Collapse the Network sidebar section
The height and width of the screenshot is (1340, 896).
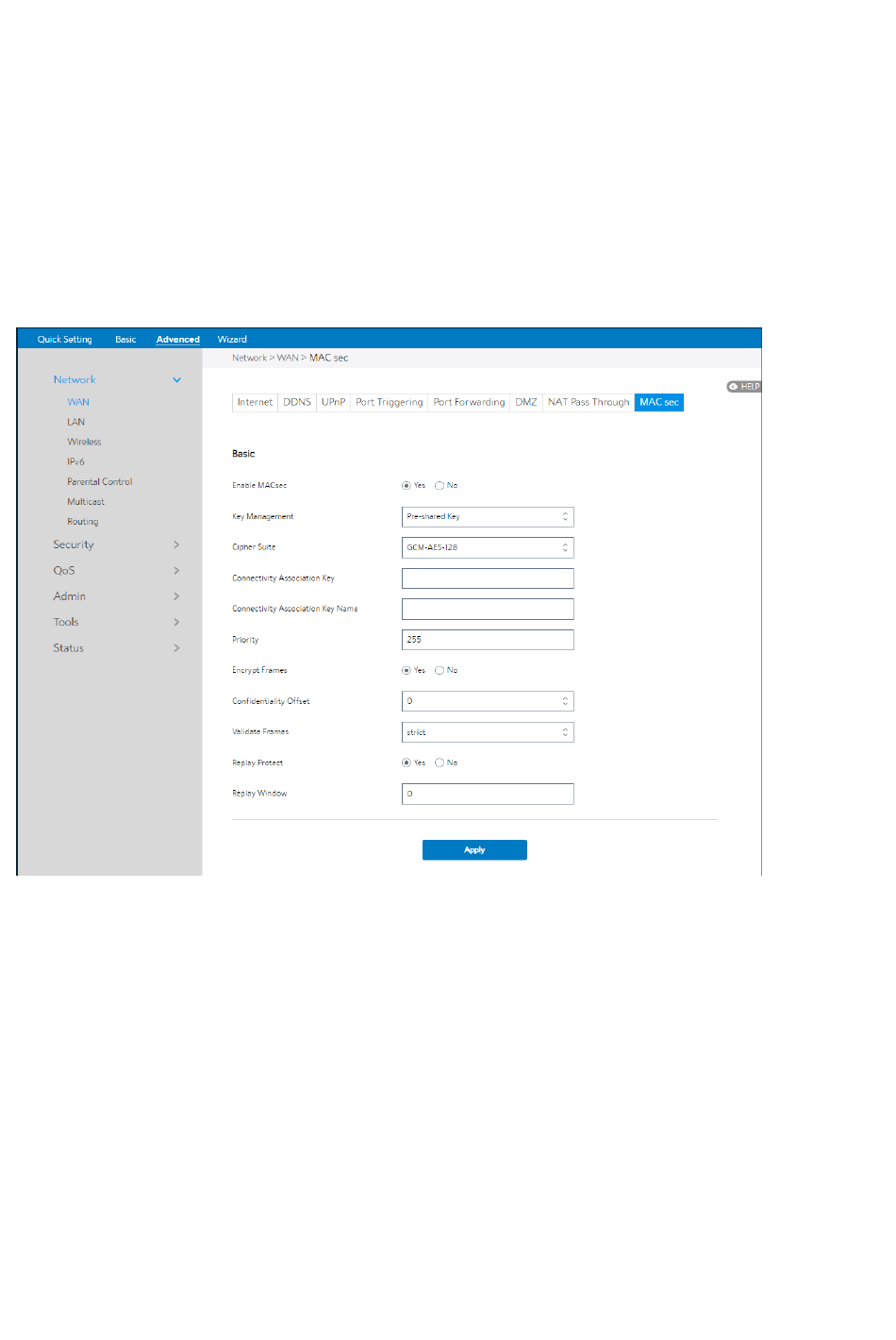[x=176, y=380]
